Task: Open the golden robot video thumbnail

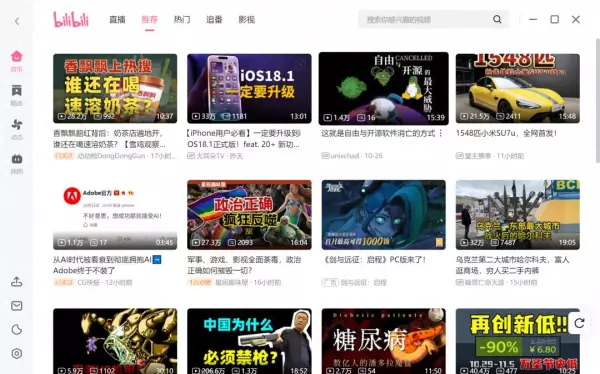Action: coord(115,341)
